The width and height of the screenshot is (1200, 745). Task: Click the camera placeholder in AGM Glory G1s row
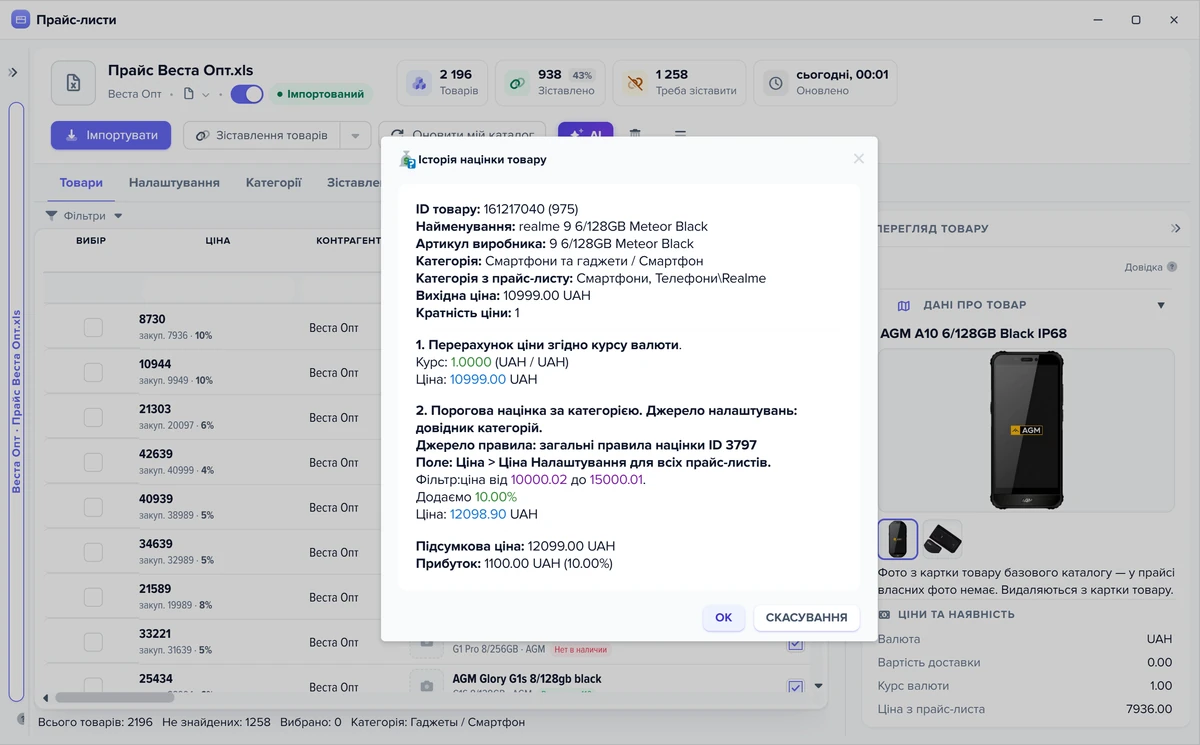click(x=427, y=686)
